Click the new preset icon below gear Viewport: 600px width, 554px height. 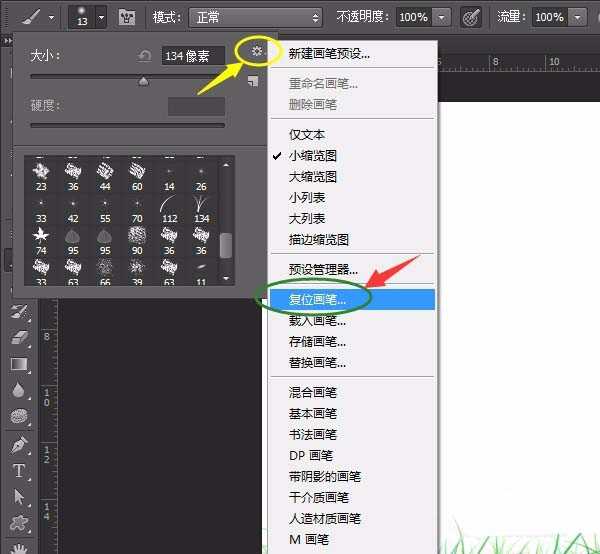[253, 81]
